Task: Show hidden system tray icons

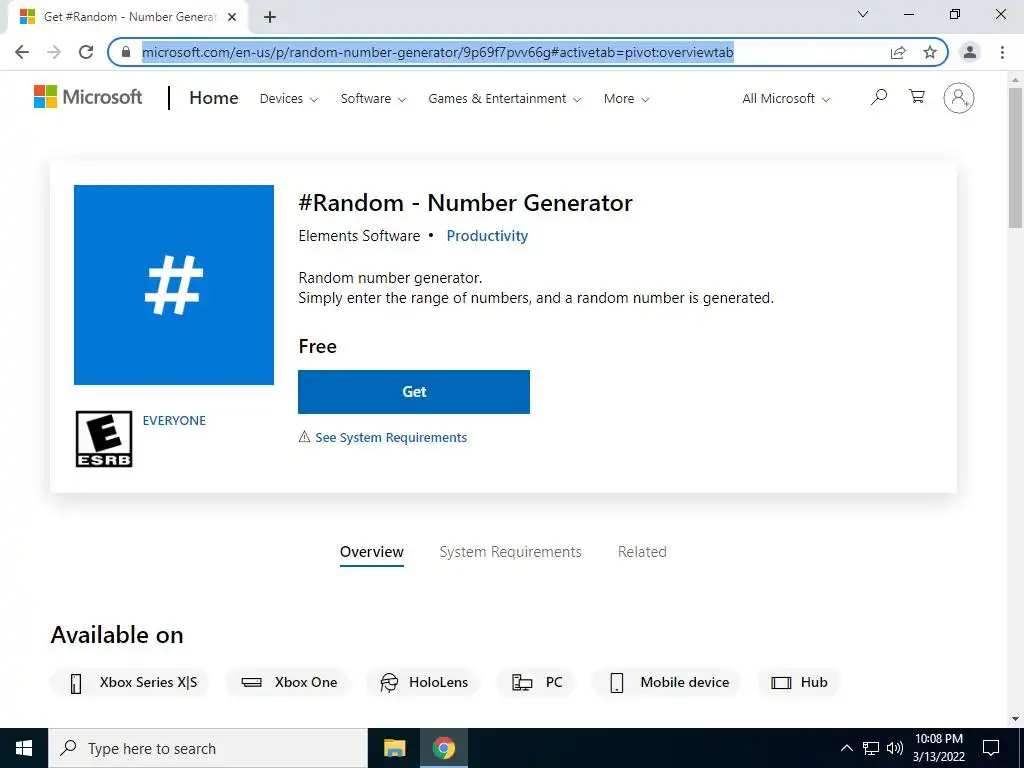Action: click(846, 748)
